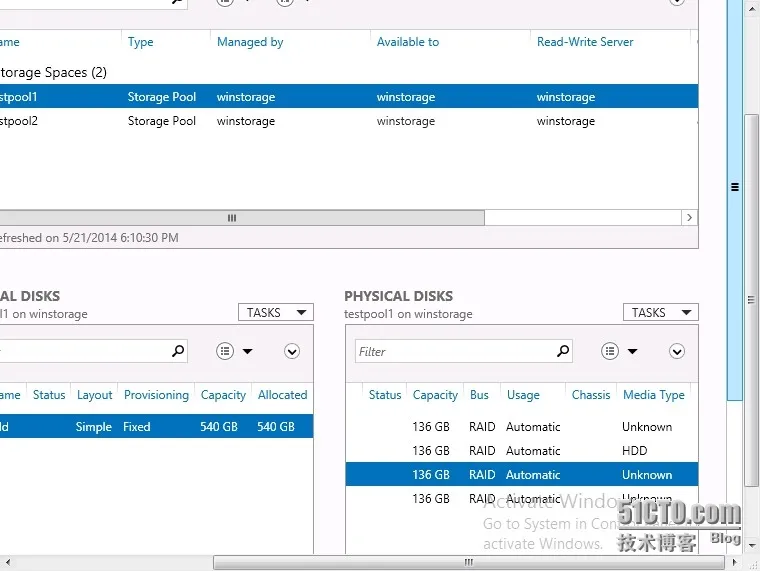
Task: Select the second storage pool row (tpool2)
Action: click(x=349, y=121)
